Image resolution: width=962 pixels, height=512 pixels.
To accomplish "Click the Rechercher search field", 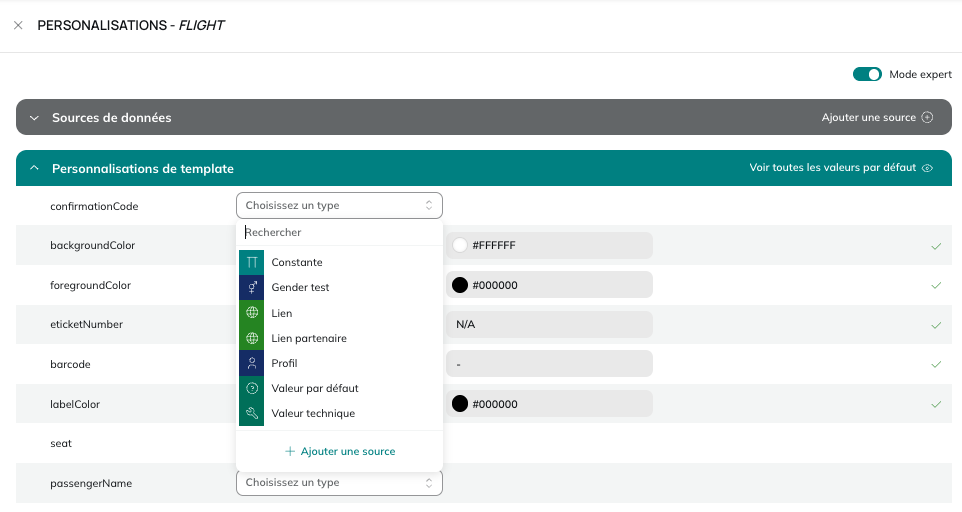I will tap(339, 232).
